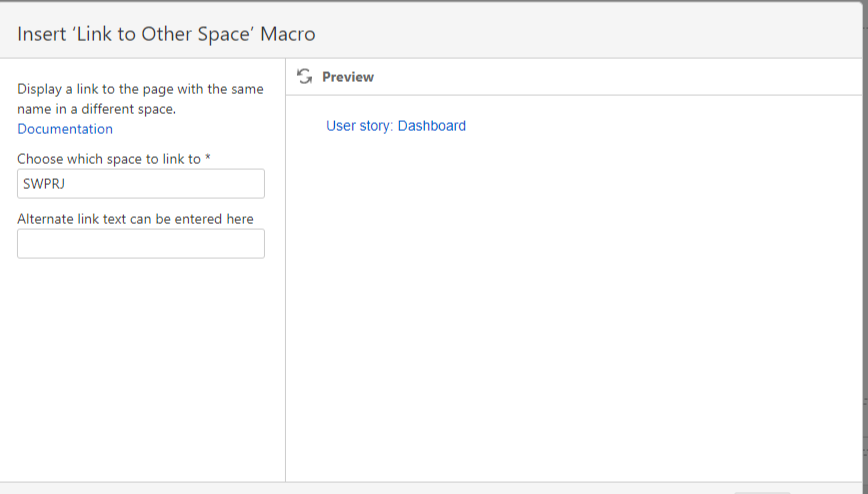The height and width of the screenshot is (494, 868).
Task: Click the 'Insert Link to Other Space Macro' title
Action: [x=166, y=34]
